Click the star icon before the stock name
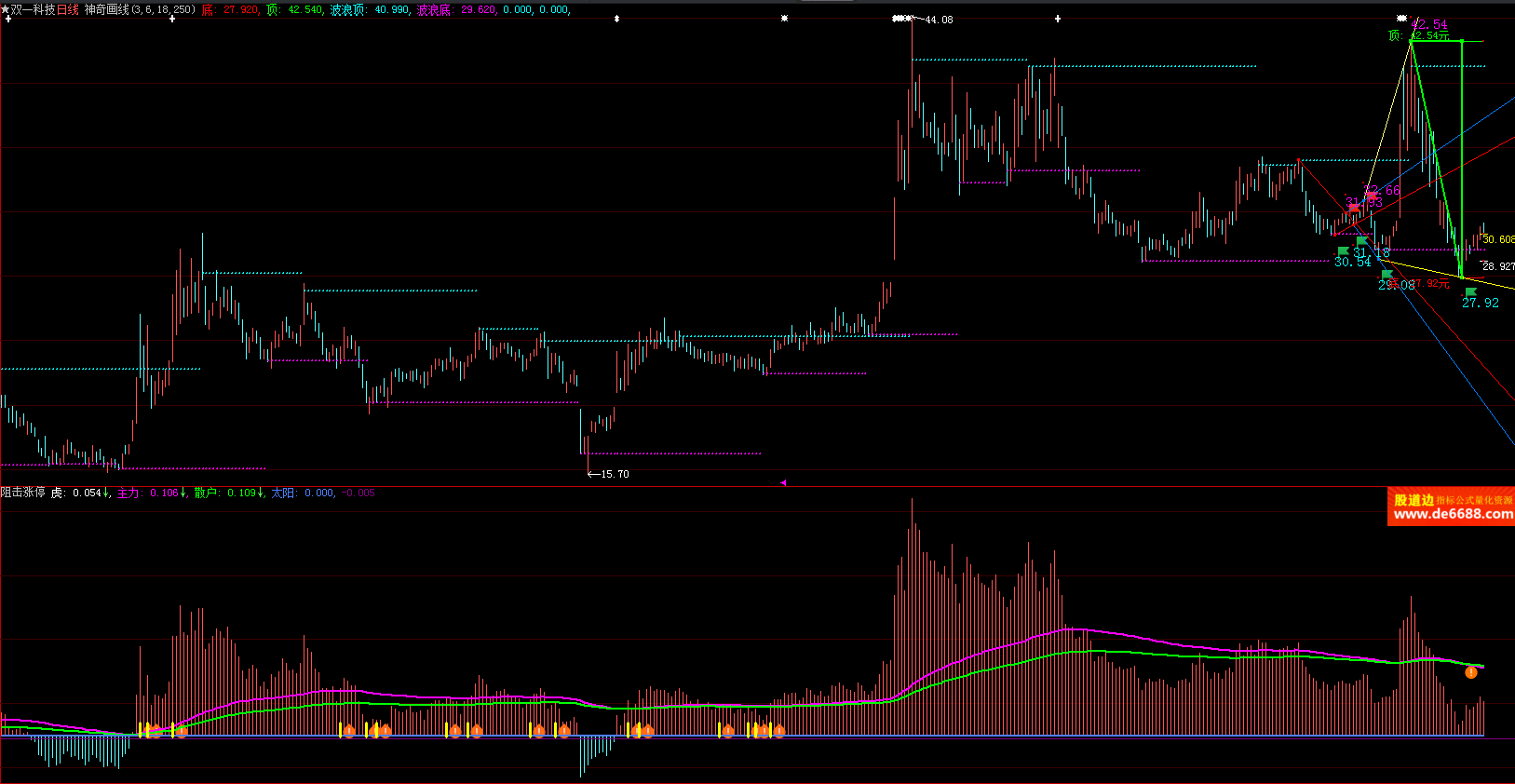This screenshot has height=784, width=1515. pos(6,9)
